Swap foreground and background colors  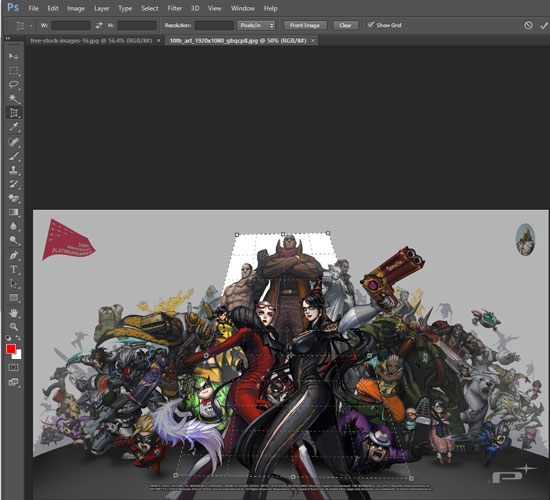[18, 338]
